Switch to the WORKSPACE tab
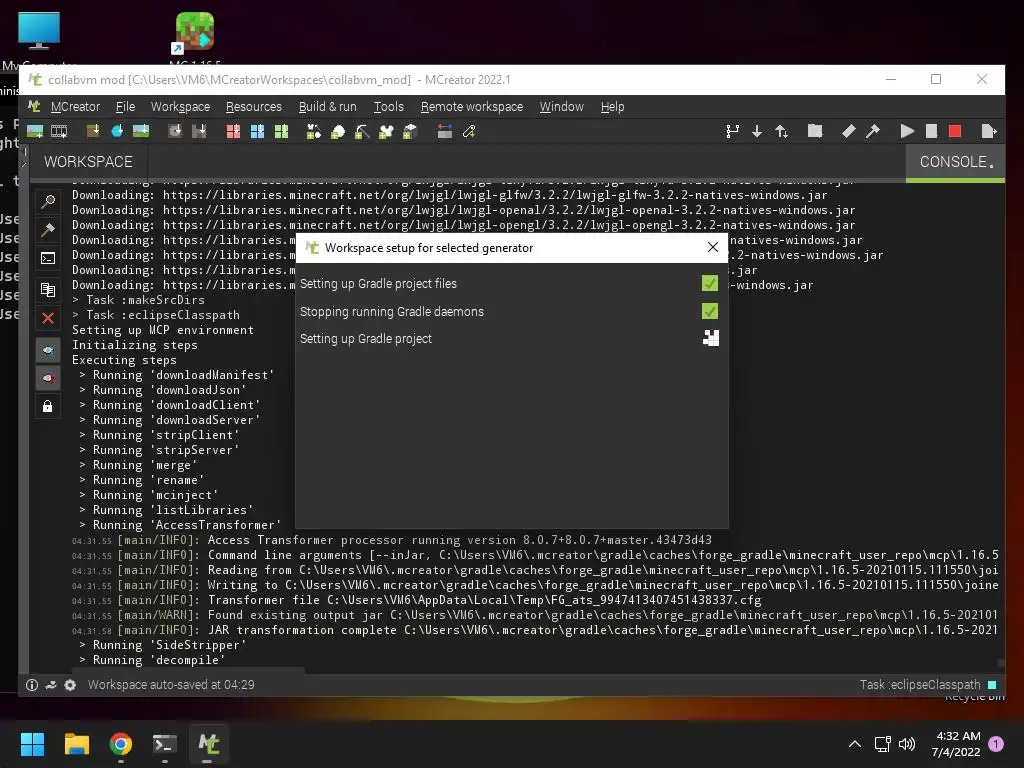1024x768 pixels. [88, 162]
